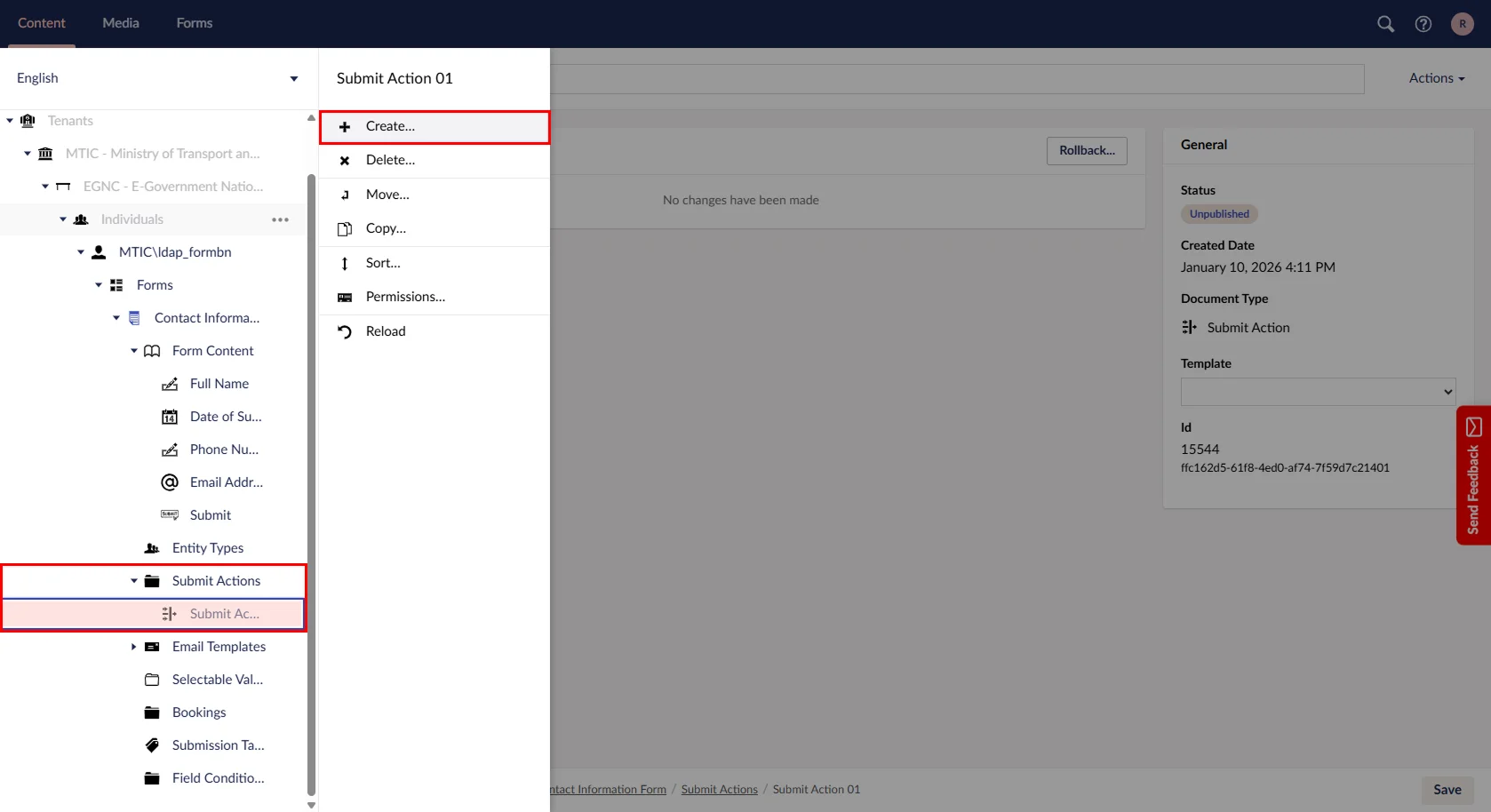Open the Template select dropdown
The image size is (1491, 812).
click(1318, 392)
